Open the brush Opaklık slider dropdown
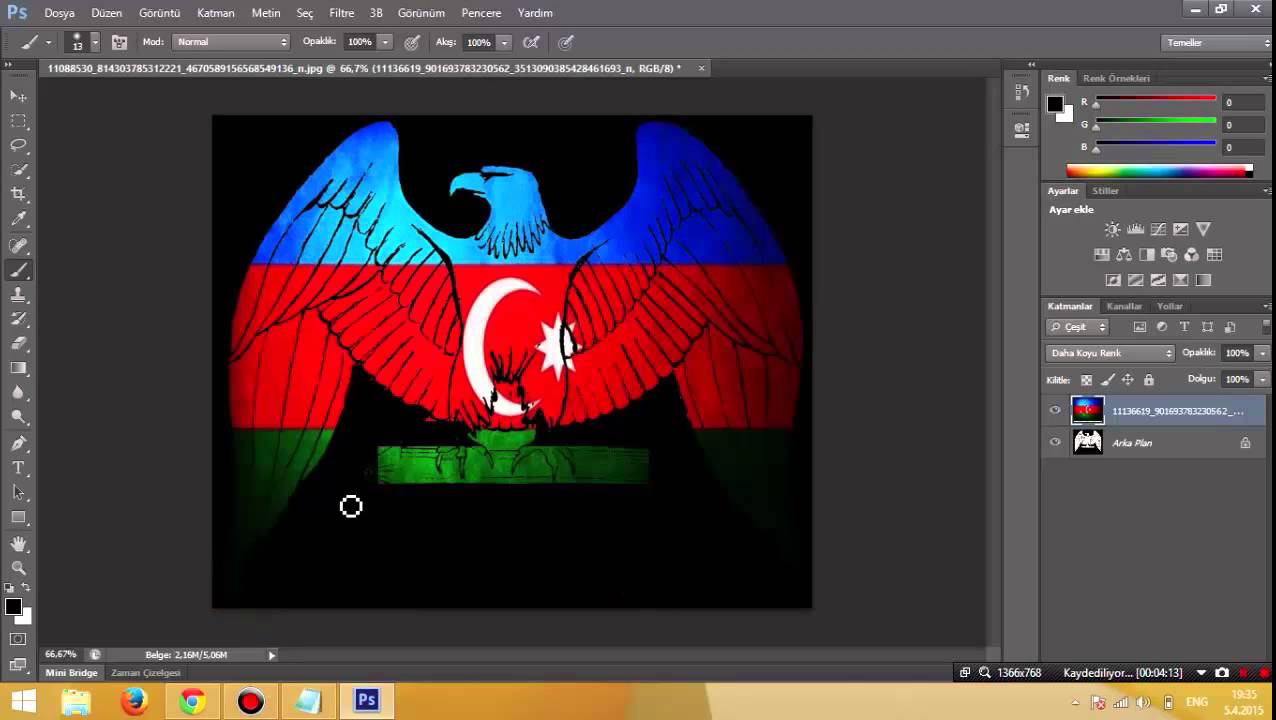 tap(385, 42)
